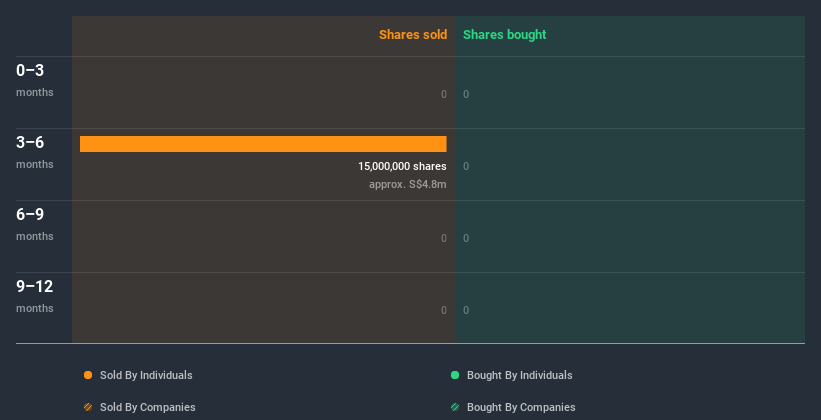
Task: Click the striped Bought By Companies legend icon
Action: [455, 407]
